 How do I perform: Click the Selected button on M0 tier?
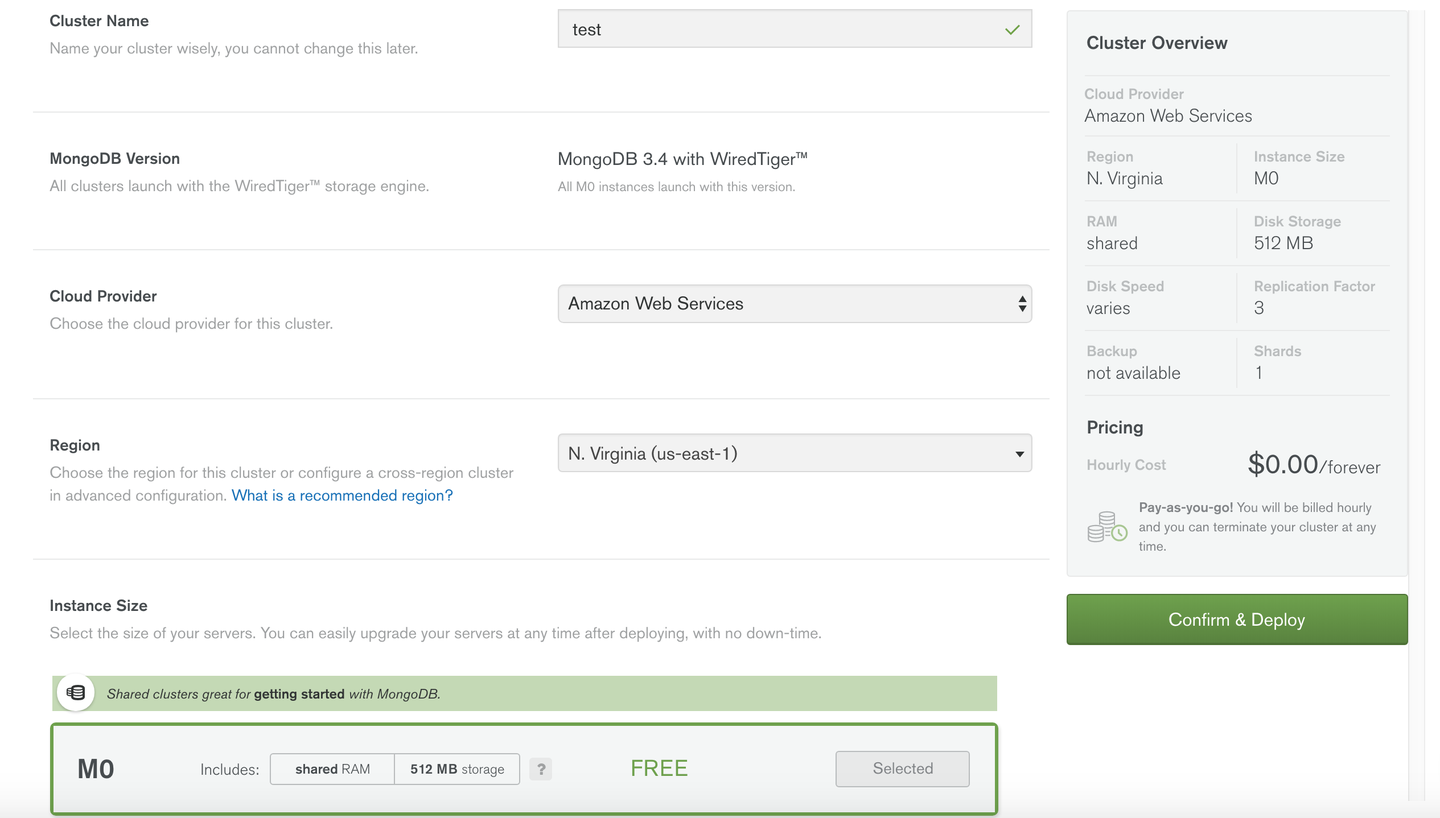pos(902,769)
